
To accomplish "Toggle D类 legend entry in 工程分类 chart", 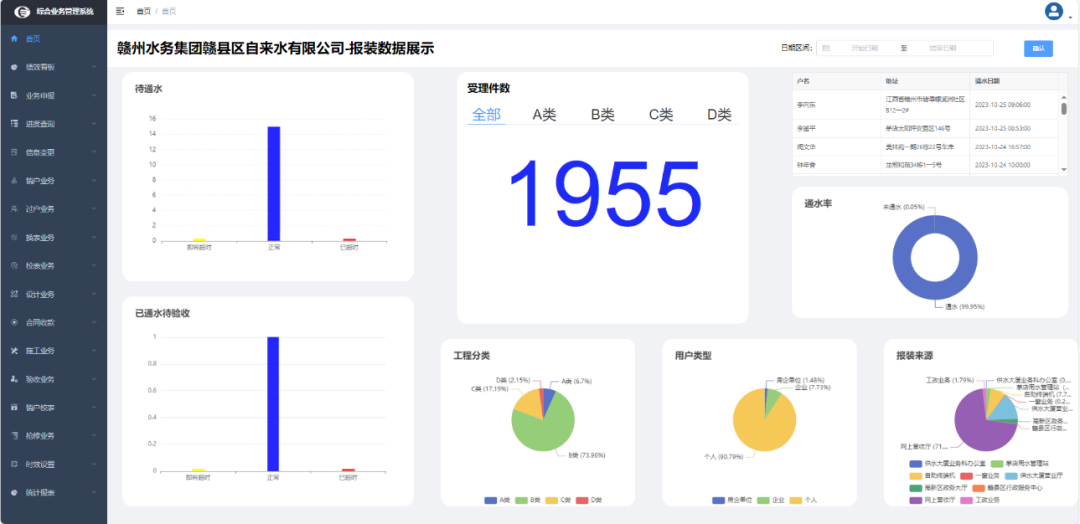I will pyautogui.click(x=589, y=500).
